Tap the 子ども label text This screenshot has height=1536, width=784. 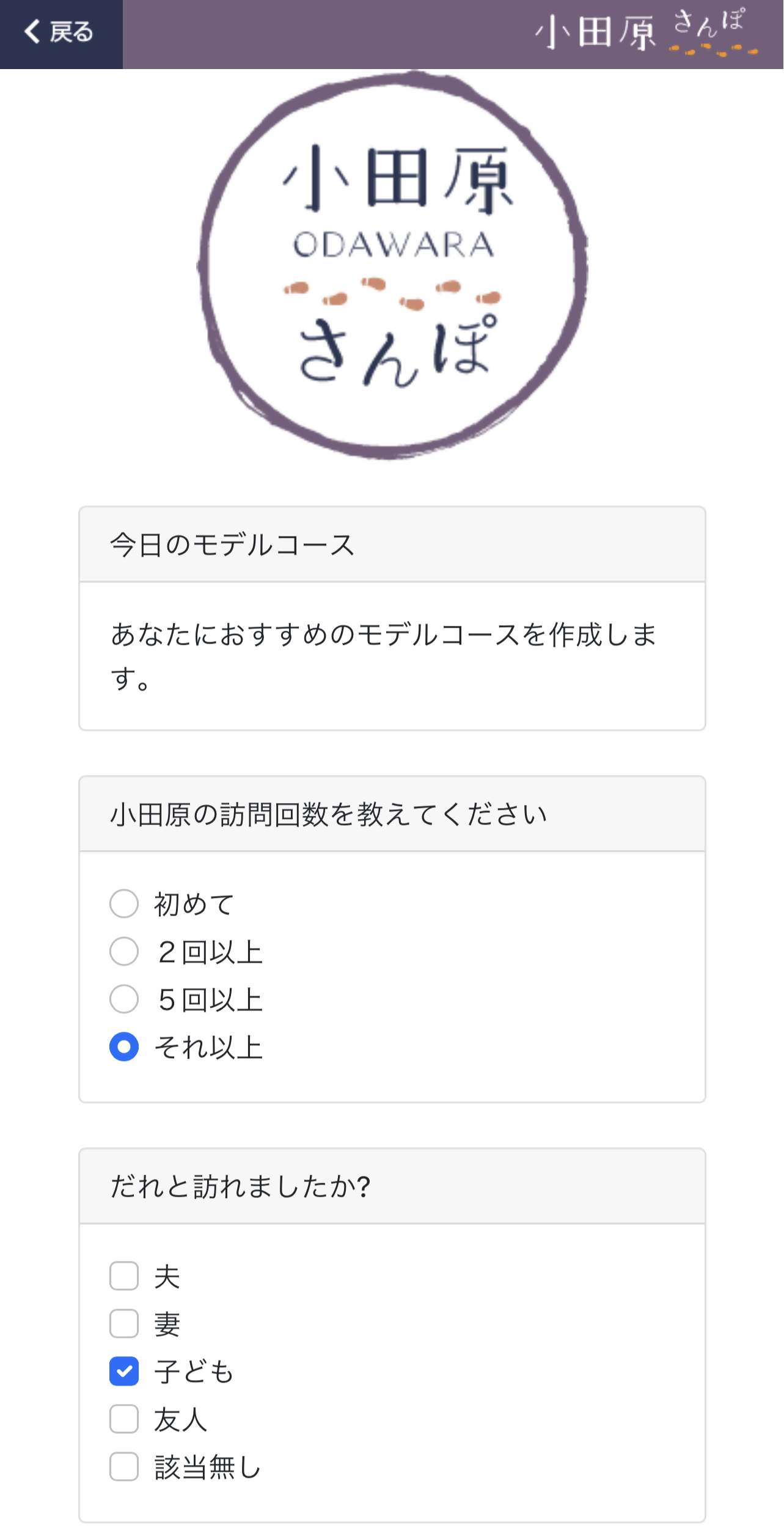click(194, 1372)
